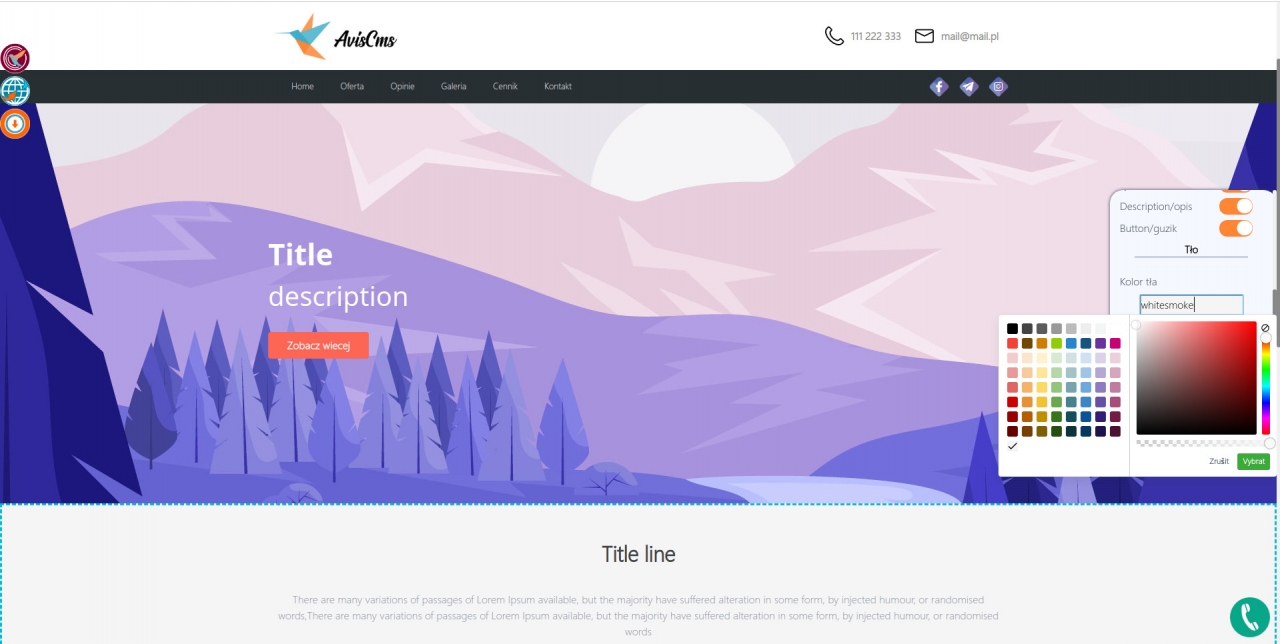Confirm color with the Vybrat button

(x=1253, y=462)
